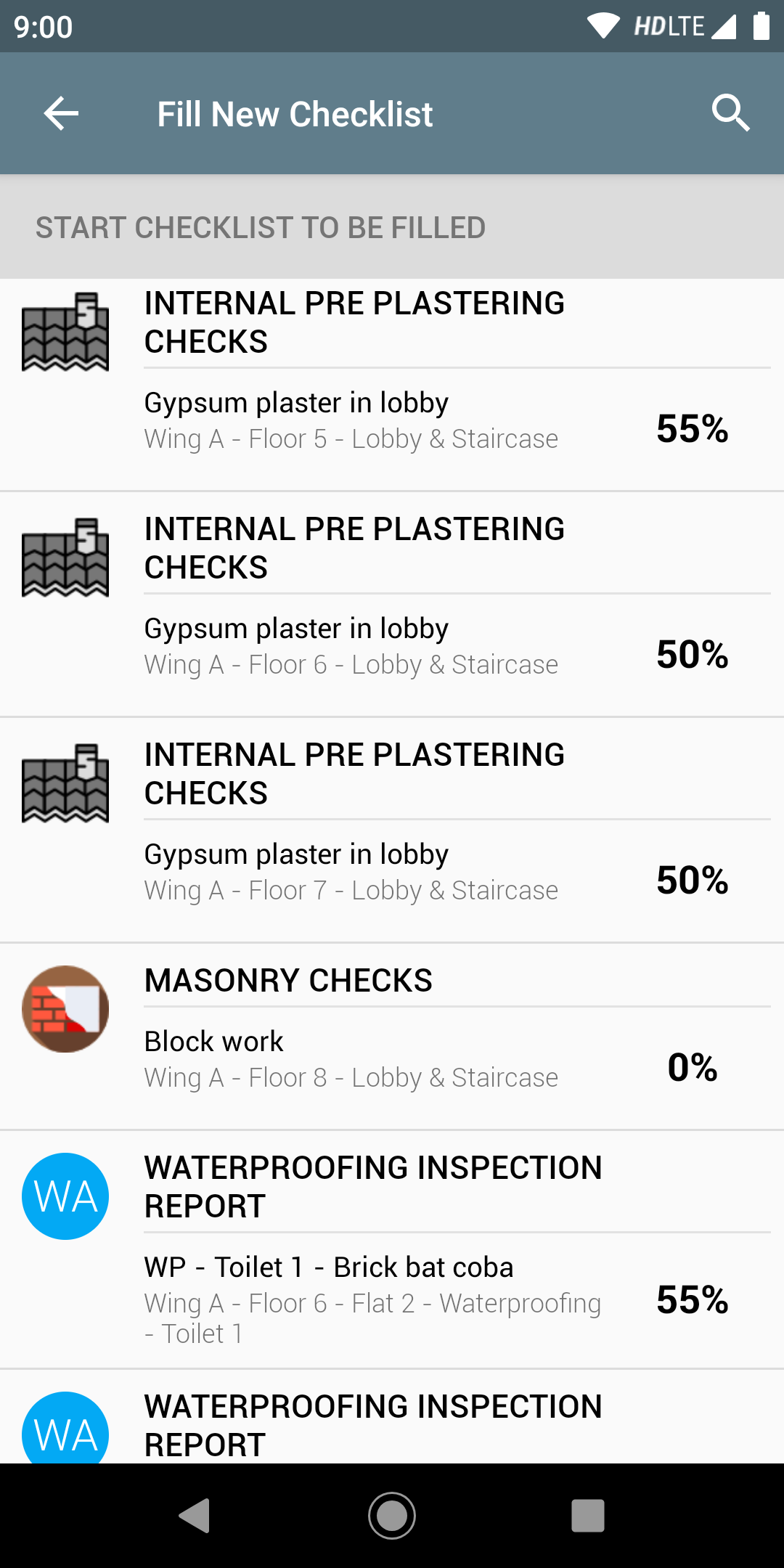
Task: Open the Wing A Floor 6 Lobby checklist
Action: (x=351, y=647)
